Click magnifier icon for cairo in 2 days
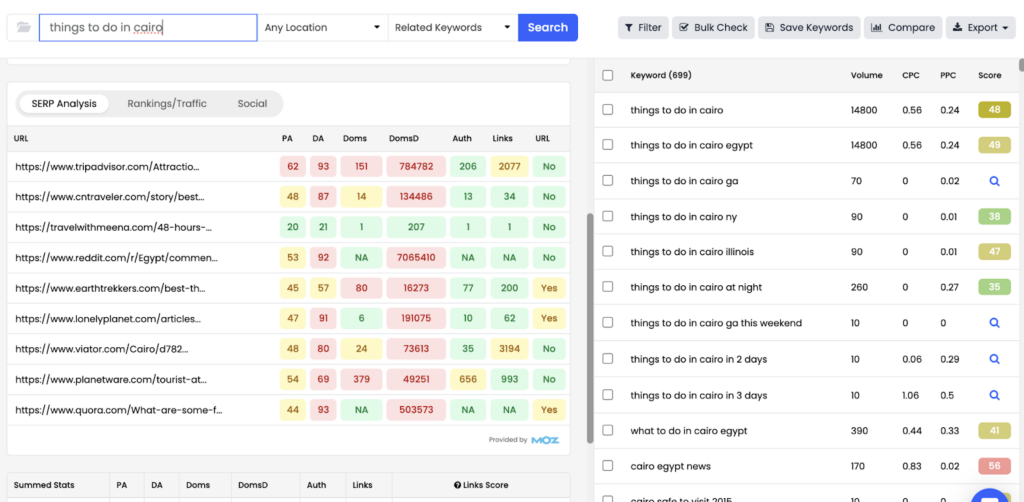The width and height of the screenshot is (1024, 502). pos(995,359)
